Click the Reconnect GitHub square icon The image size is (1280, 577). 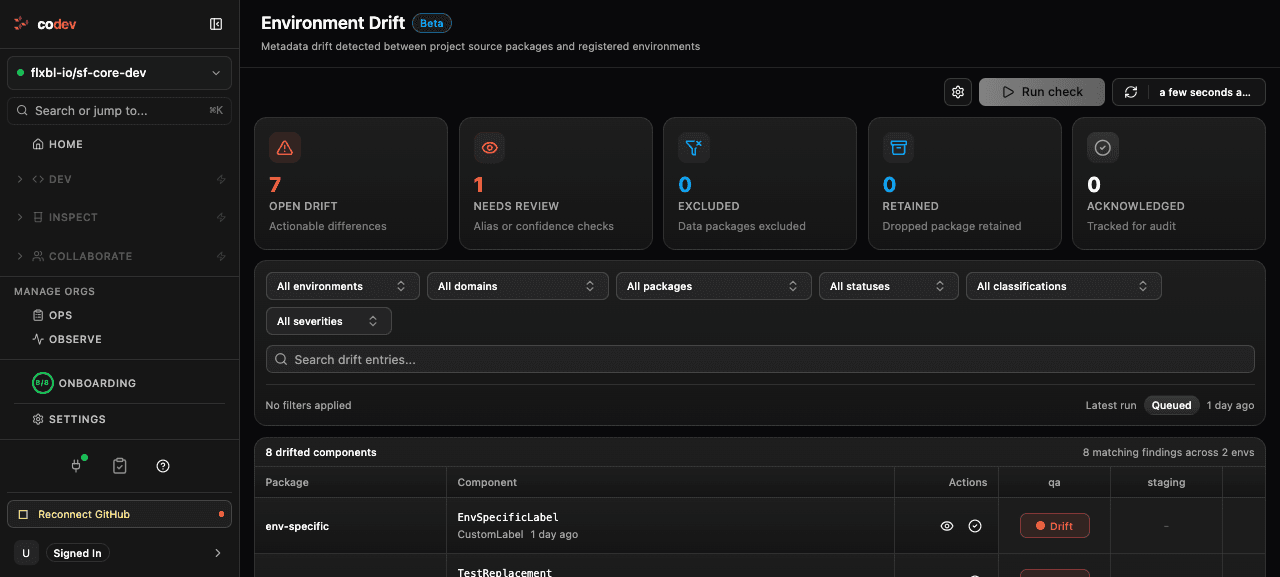[x=24, y=514]
